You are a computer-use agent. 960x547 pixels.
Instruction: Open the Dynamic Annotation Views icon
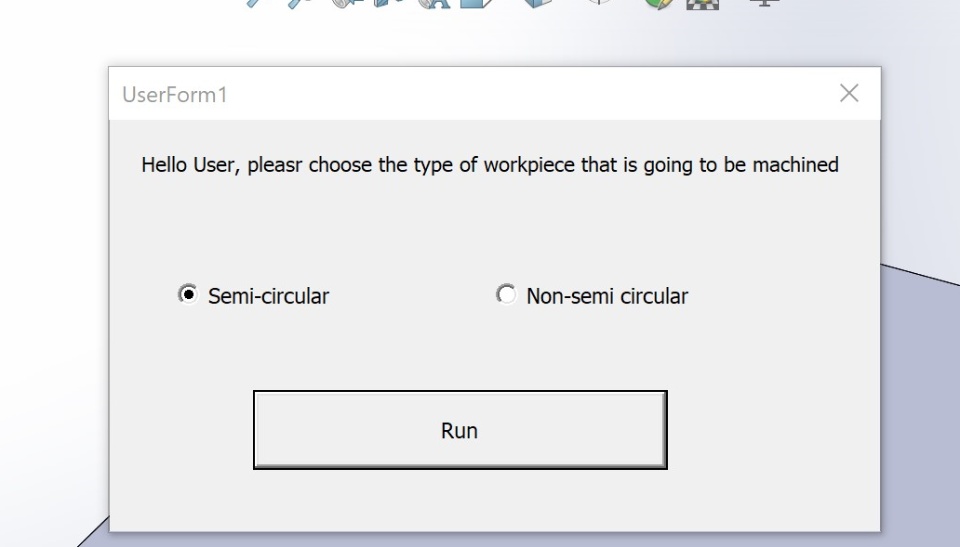coord(433,4)
